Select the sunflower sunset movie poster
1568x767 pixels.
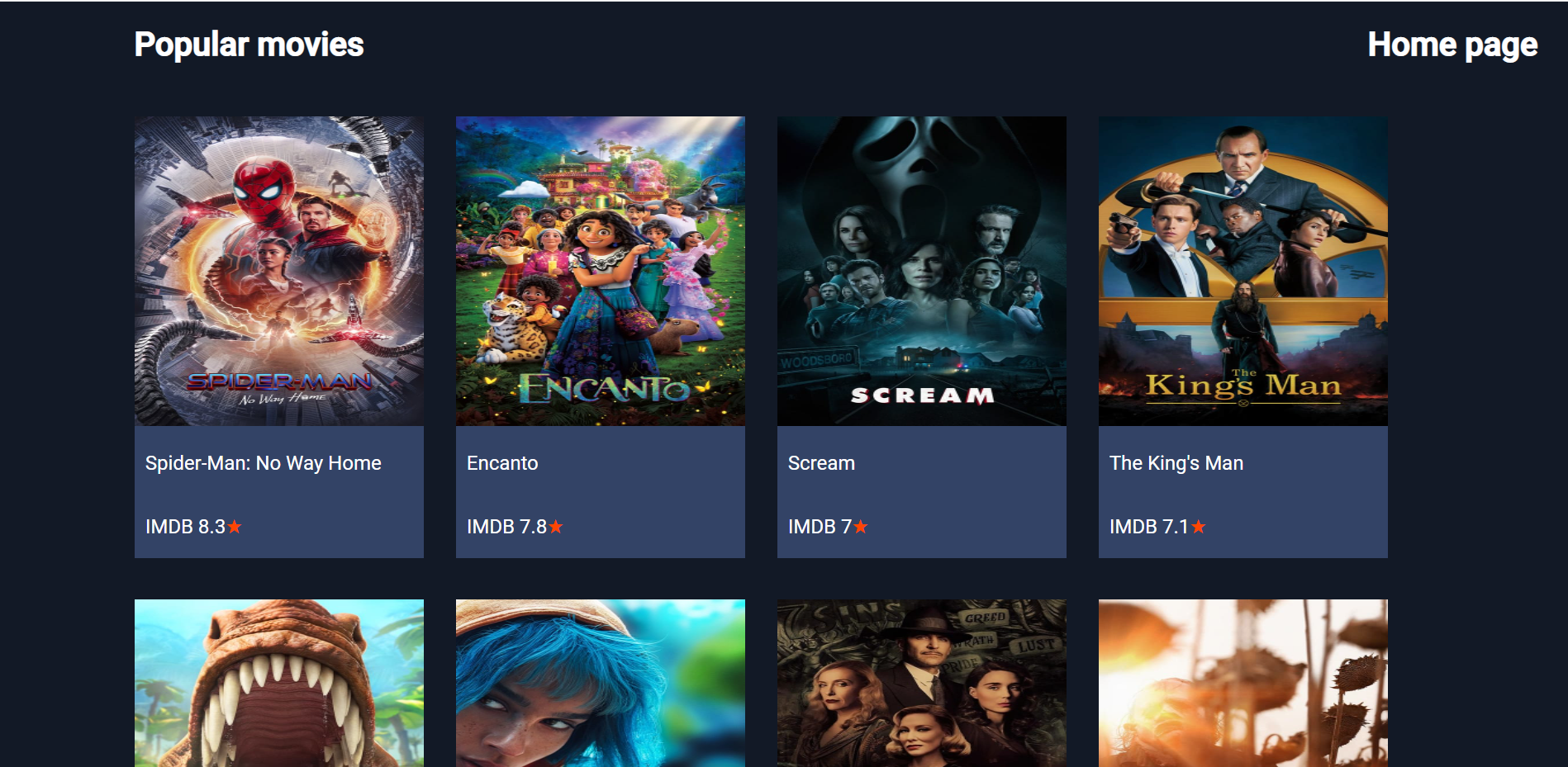coord(1243,683)
